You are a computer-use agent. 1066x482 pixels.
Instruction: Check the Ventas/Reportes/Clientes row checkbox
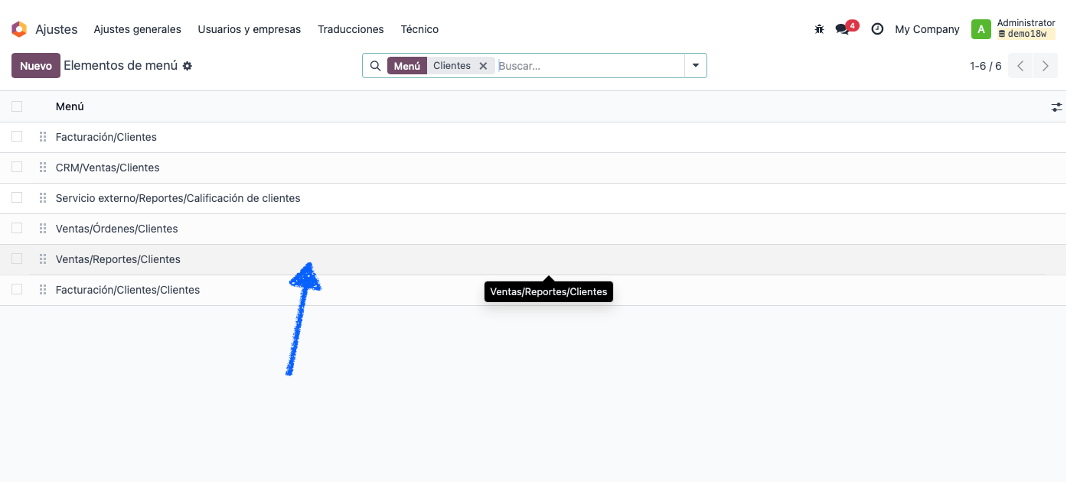16,259
